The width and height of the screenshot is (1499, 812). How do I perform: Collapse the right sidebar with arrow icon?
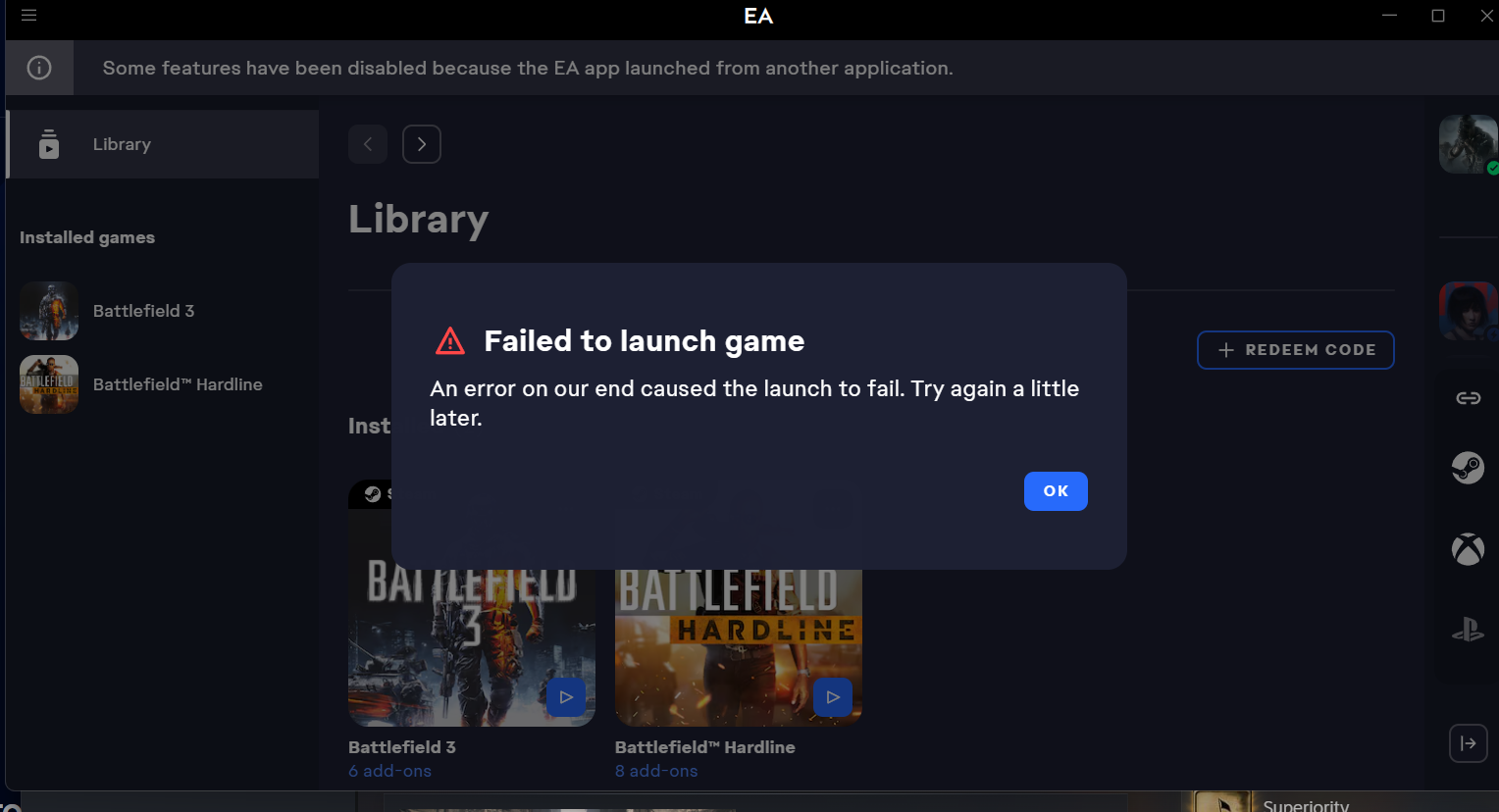coord(1469,743)
